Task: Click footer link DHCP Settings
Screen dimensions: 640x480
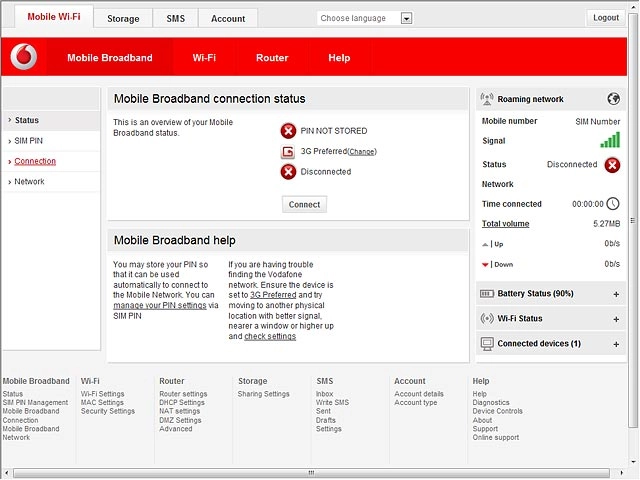Action: click(x=182, y=402)
